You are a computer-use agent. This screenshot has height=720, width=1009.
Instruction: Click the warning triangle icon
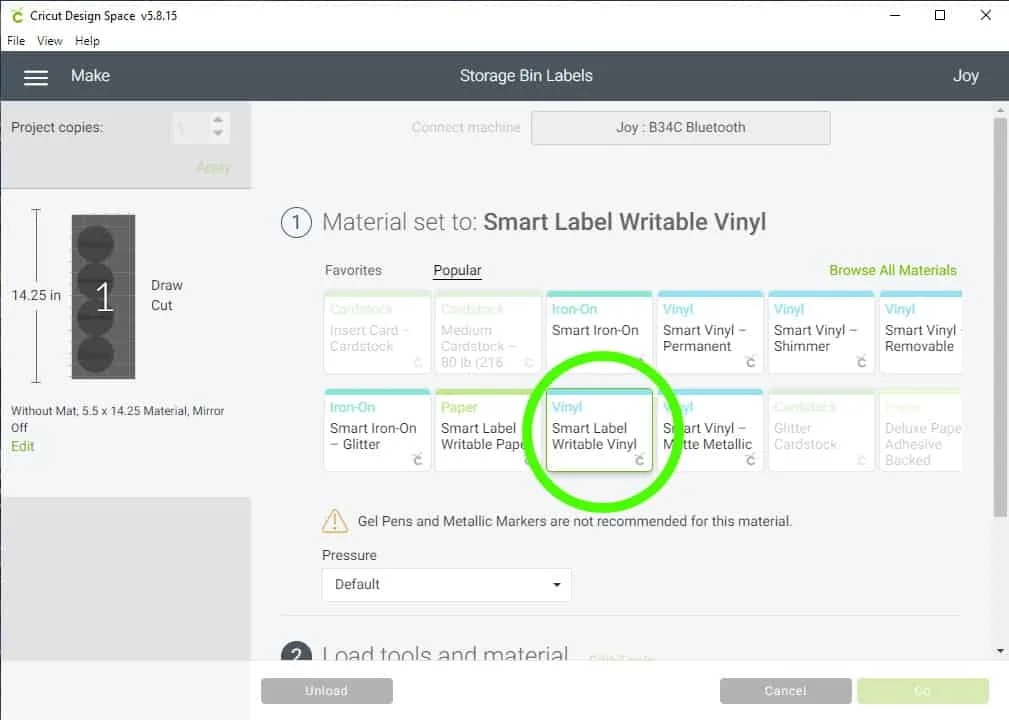(335, 521)
